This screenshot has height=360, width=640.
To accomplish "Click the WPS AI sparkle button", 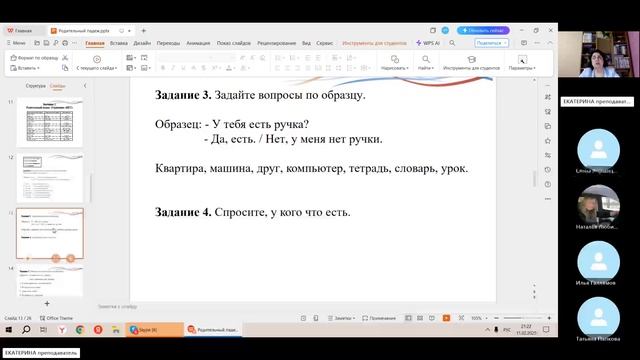I will coord(427,43).
